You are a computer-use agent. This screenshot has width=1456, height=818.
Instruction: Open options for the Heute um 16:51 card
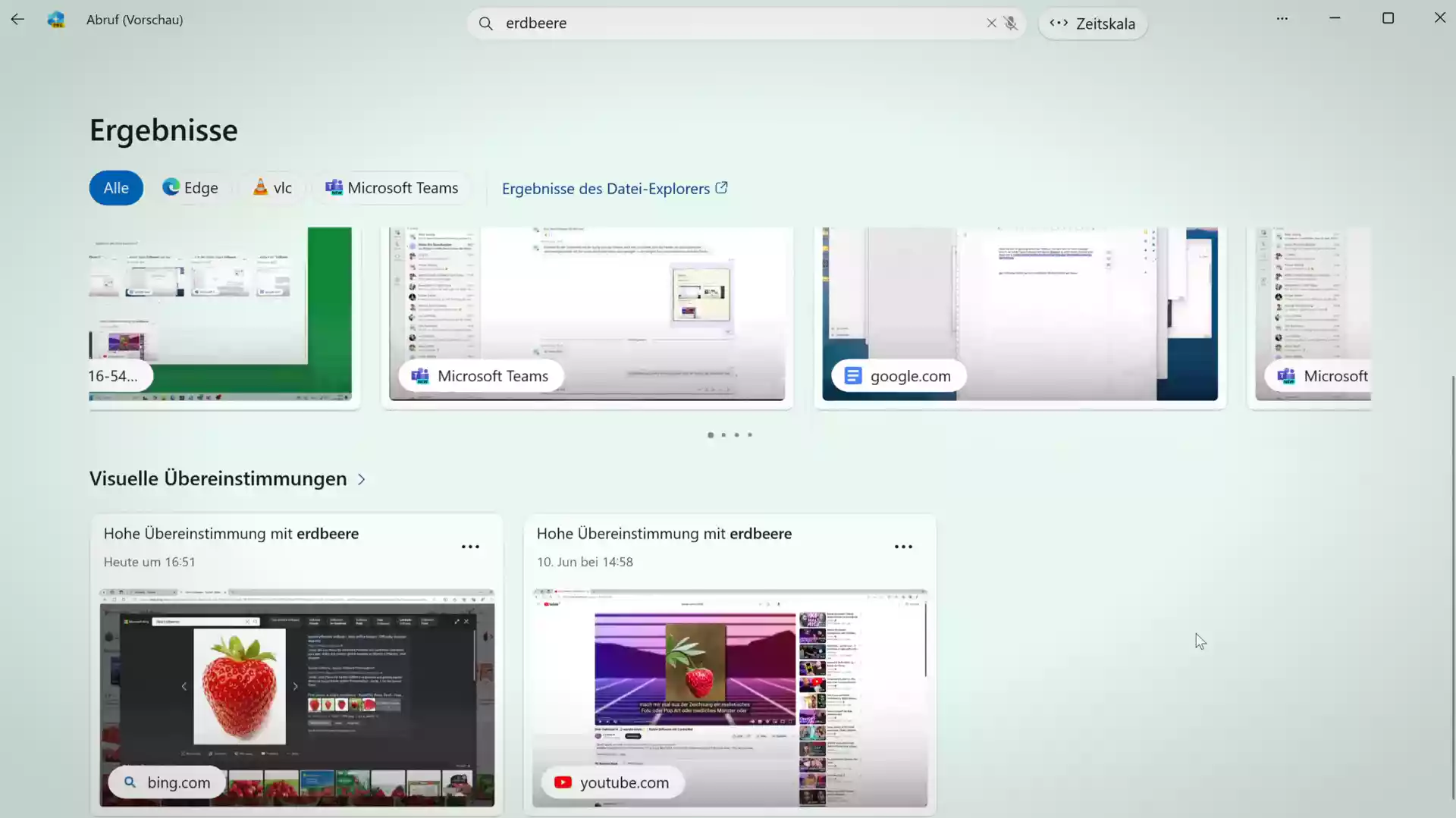coord(470,547)
